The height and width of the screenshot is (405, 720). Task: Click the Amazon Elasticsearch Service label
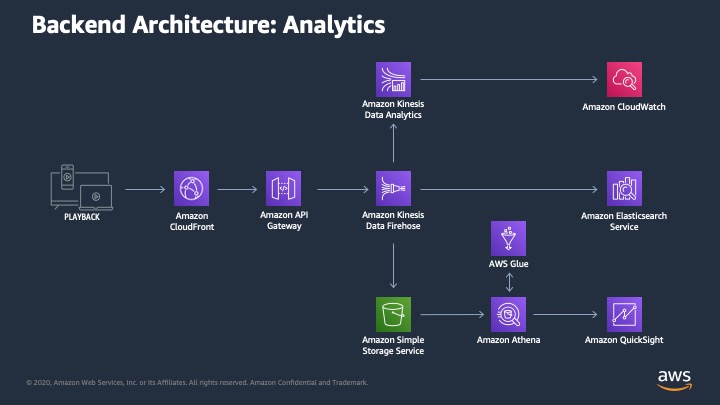click(x=624, y=221)
